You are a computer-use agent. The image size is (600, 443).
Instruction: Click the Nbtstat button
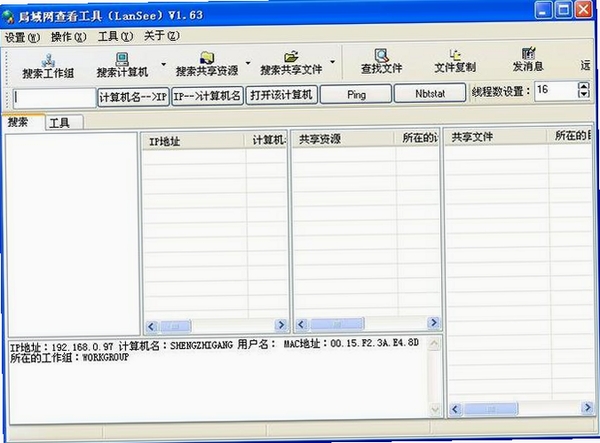pos(430,93)
